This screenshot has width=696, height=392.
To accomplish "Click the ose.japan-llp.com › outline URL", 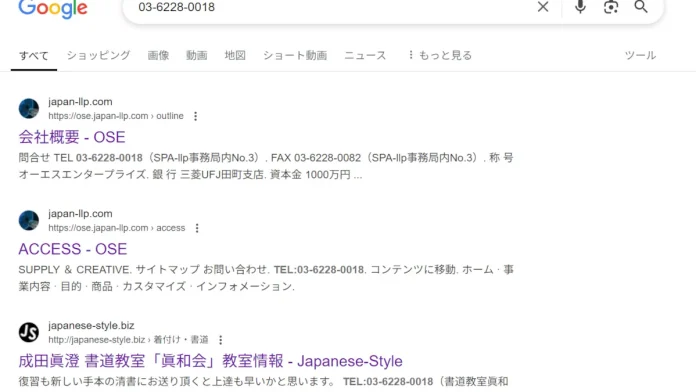I will point(116,116).
